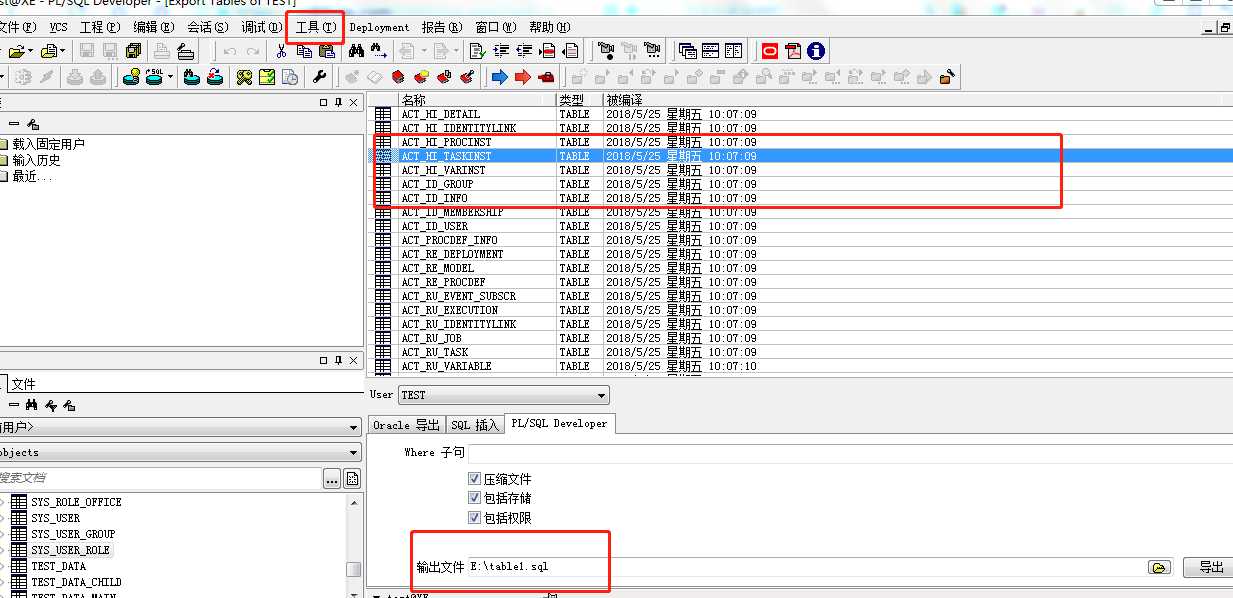This screenshot has width=1233, height=598.
Task: Switch to the PL/SQL Developer tab
Action: click(559, 424)
